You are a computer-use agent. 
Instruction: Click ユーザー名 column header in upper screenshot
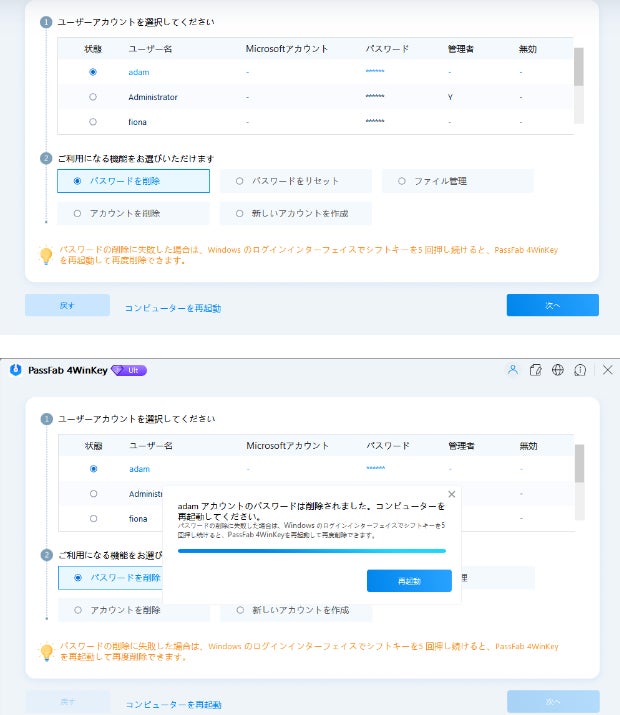(x=150, y=49)
